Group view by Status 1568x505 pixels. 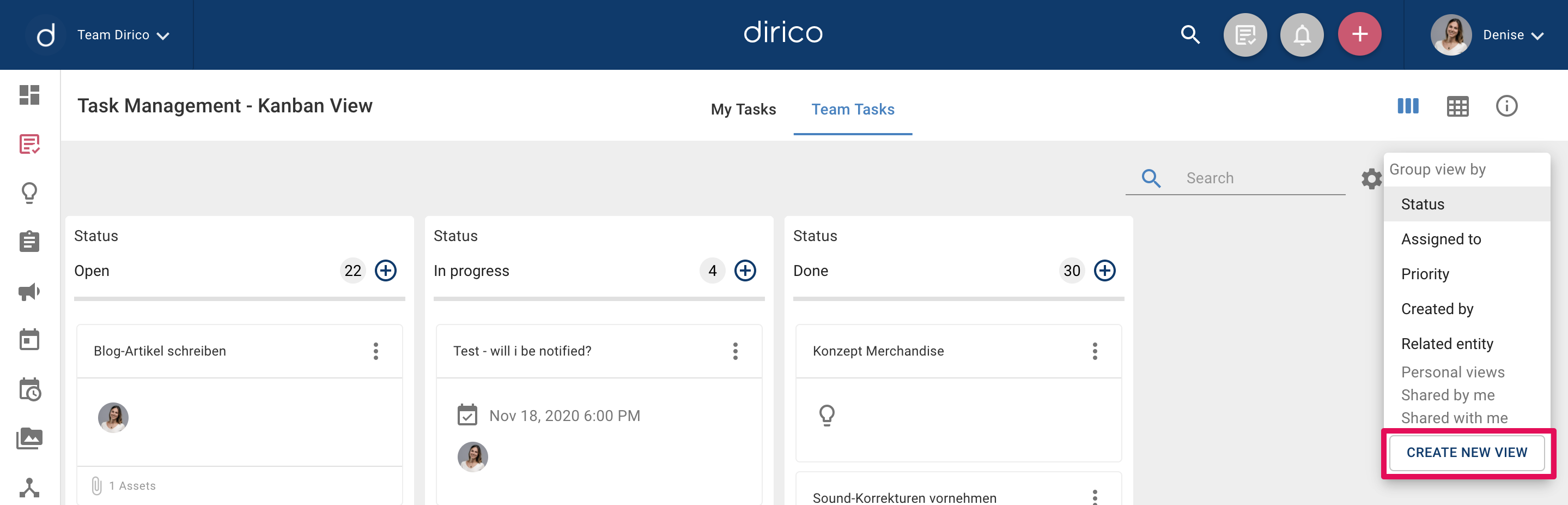coord(1466,204)
